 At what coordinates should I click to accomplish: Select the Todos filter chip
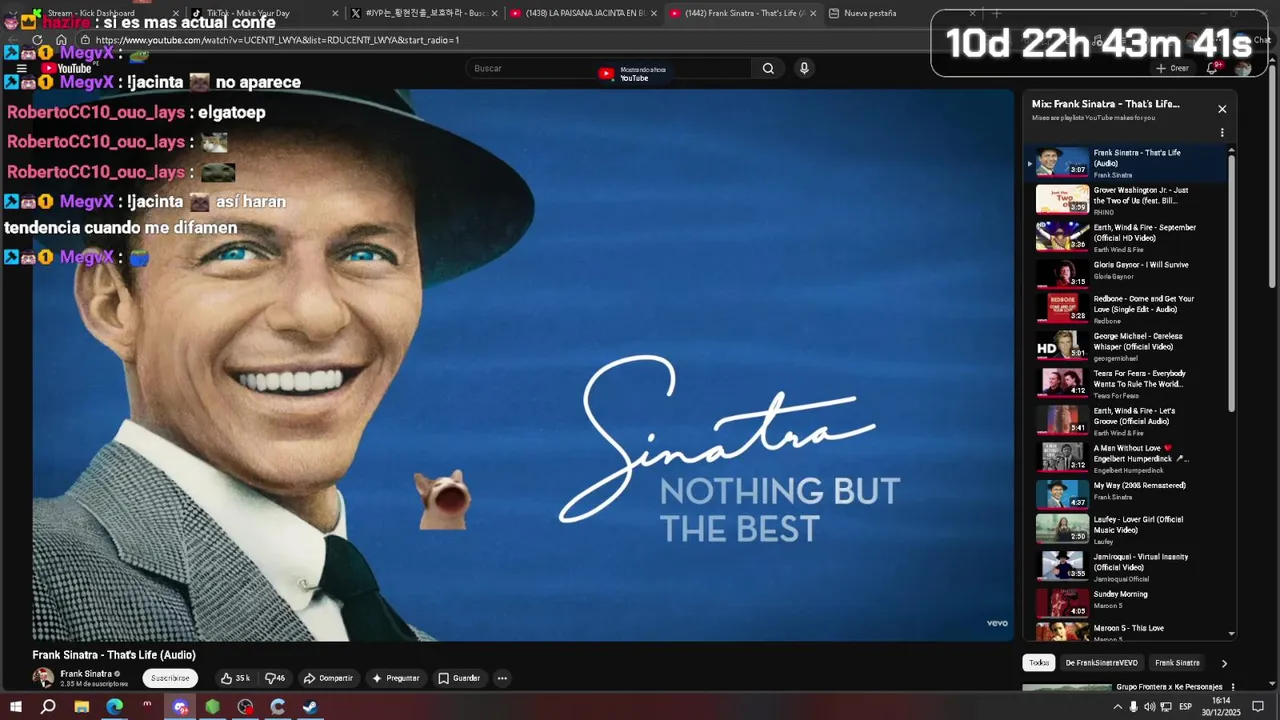(1039, 662)
